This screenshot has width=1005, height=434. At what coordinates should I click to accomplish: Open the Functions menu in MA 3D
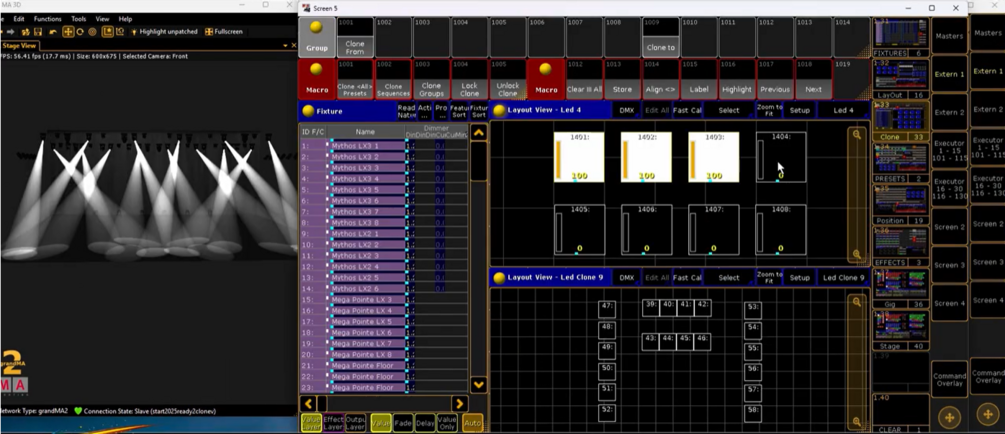(x=47, y=19)
